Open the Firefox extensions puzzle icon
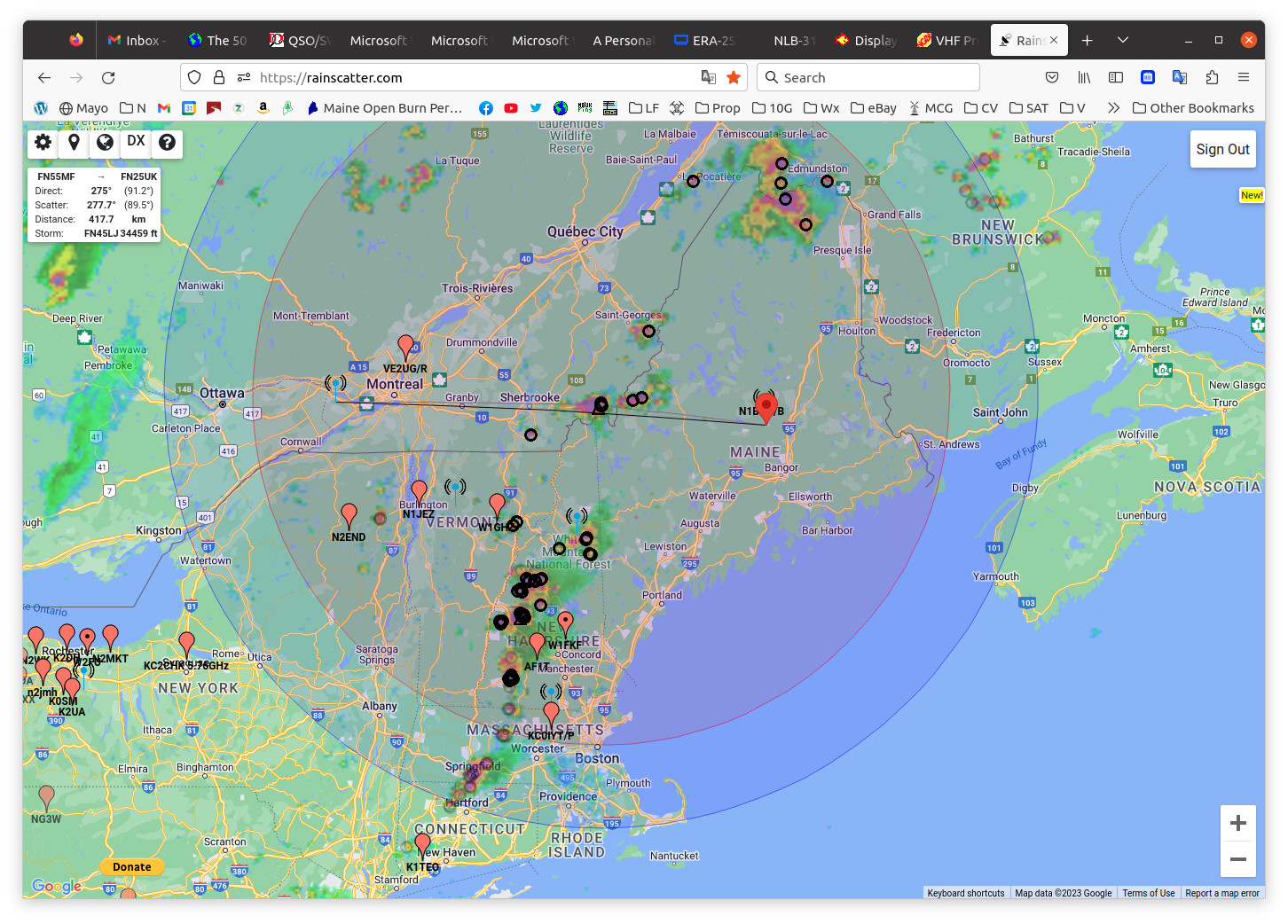Screen dimensions: 1288x924 (x=1212, y=78)
